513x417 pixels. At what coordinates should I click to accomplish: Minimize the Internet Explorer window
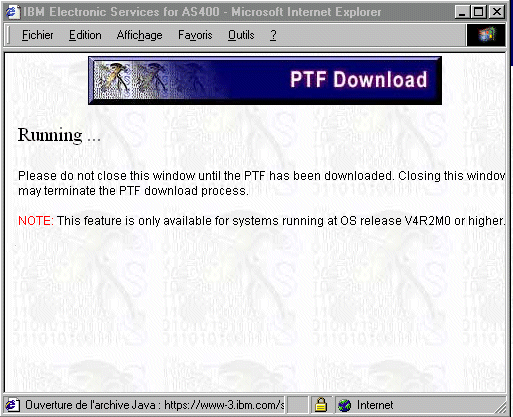[462, 12]
